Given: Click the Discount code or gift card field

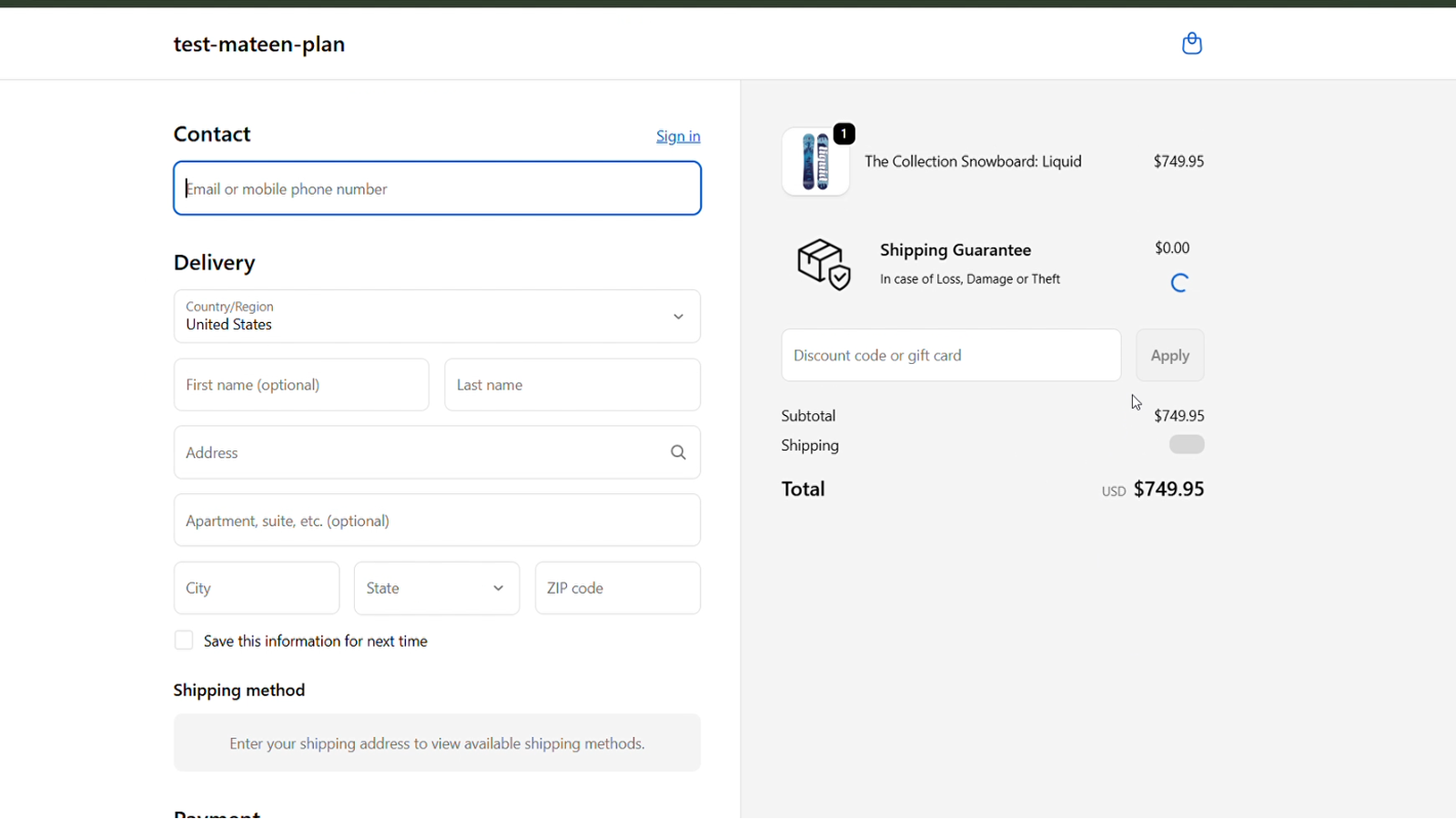Looking at the screenshot, I should click(951, 356).
